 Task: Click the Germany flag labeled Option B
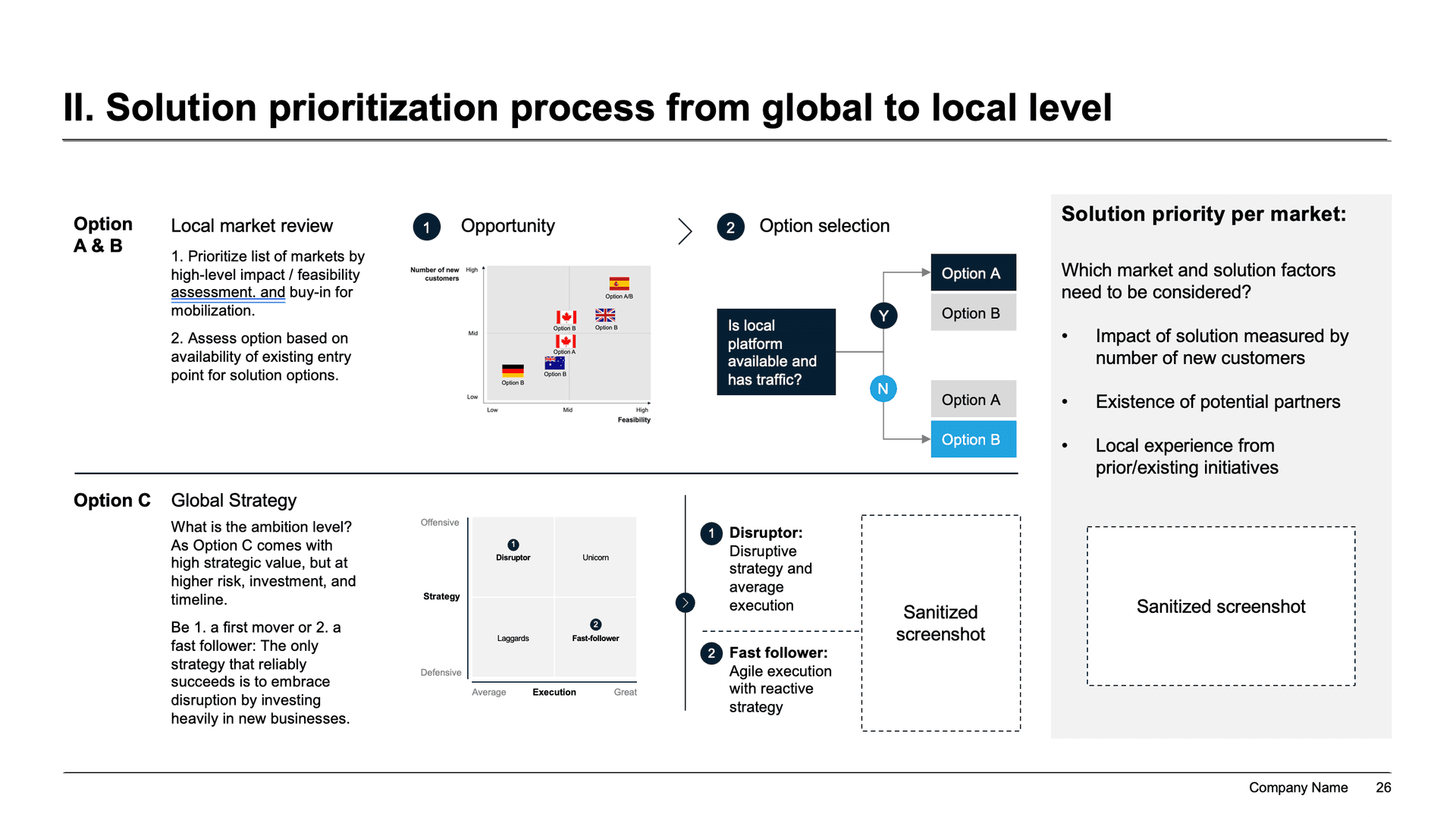(513, 371)
